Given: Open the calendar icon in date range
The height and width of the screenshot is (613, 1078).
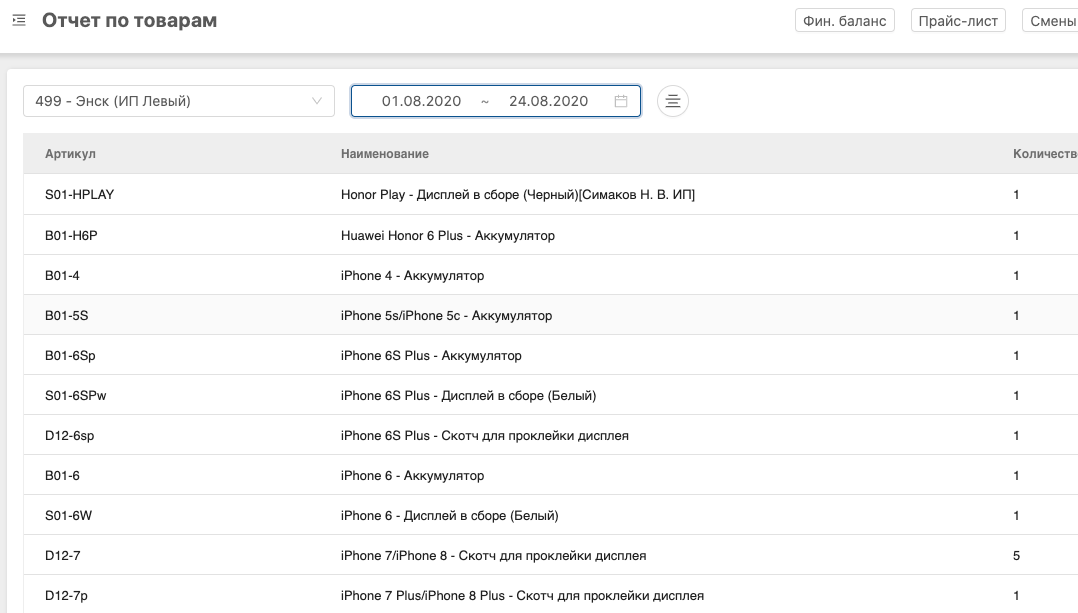Looking at the screenshot, I should 621,101.
